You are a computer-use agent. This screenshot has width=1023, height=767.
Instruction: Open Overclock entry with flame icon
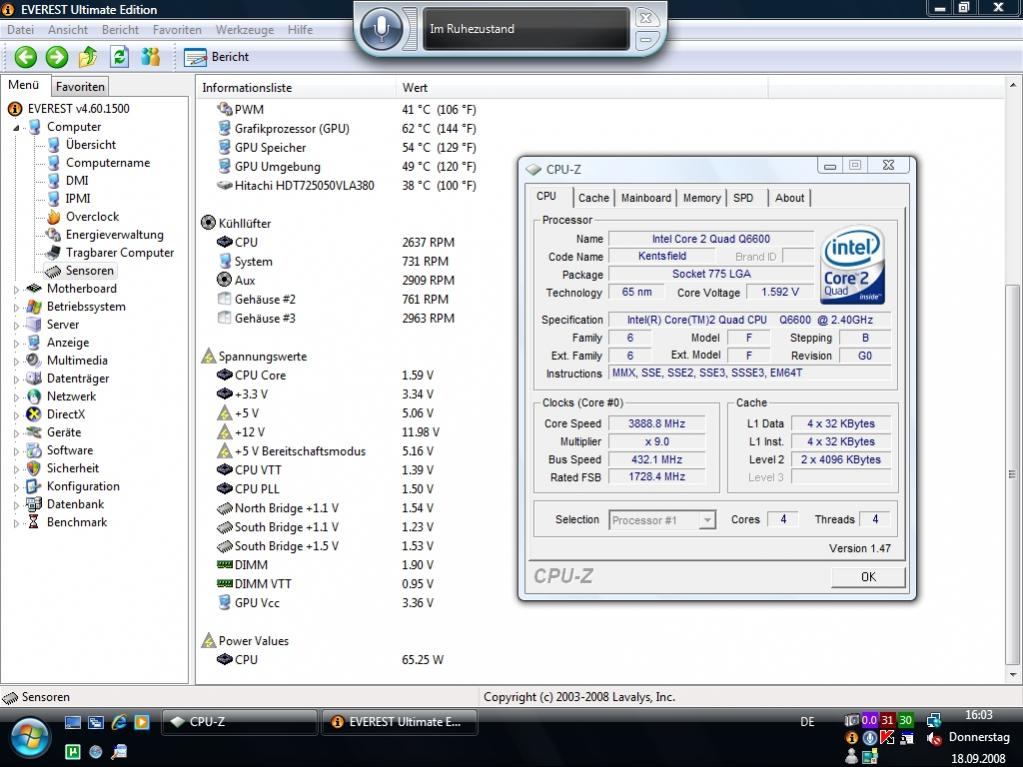[92, 217]
